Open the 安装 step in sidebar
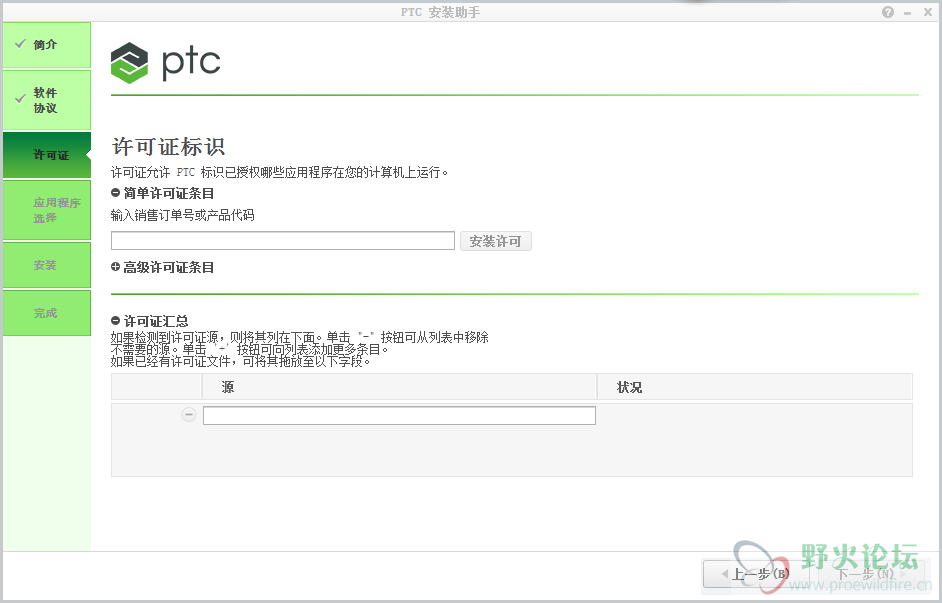 tap(47, 265)
